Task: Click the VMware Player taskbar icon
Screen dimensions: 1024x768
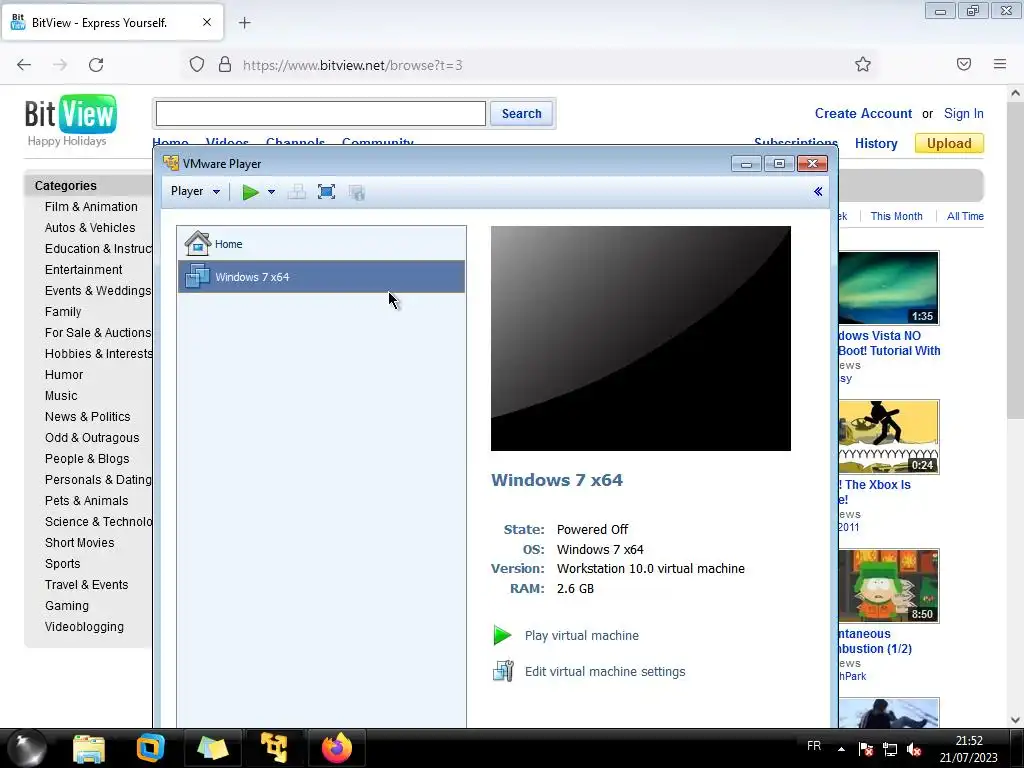Action: pos(274,748)
